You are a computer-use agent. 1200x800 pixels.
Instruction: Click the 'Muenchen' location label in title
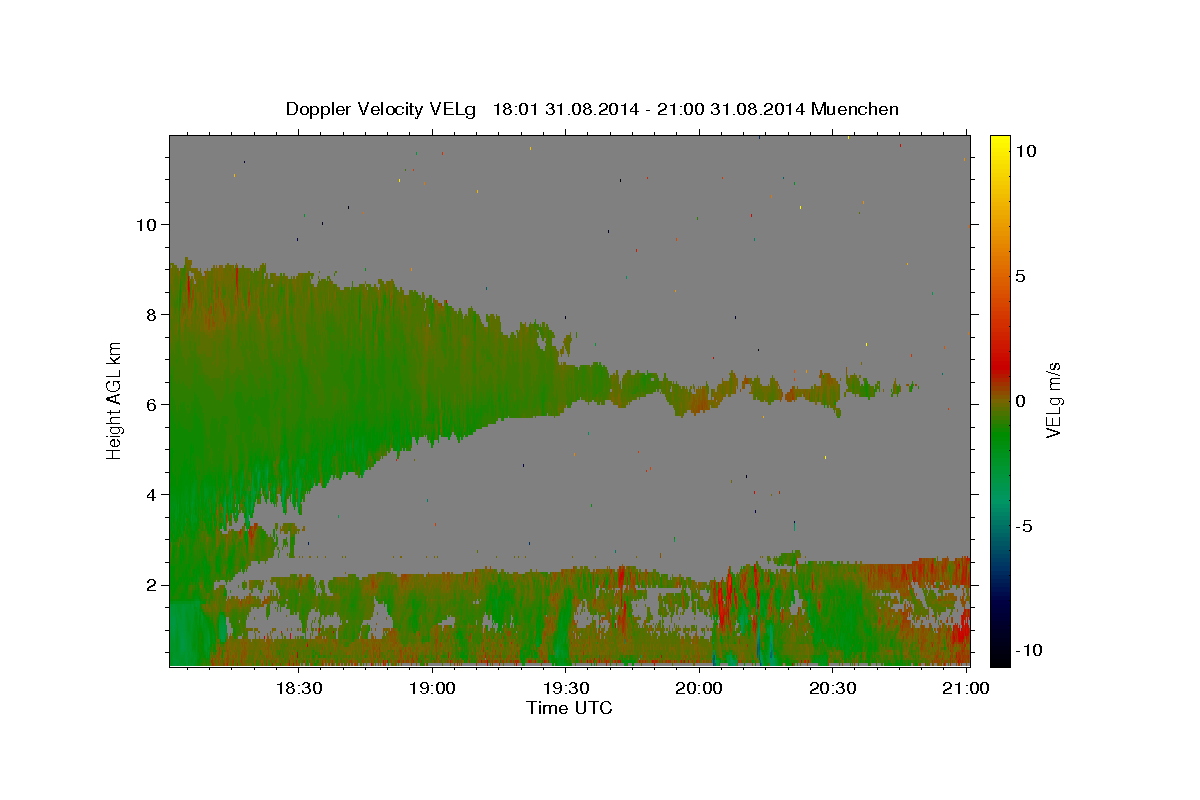[x=855, y=109]
